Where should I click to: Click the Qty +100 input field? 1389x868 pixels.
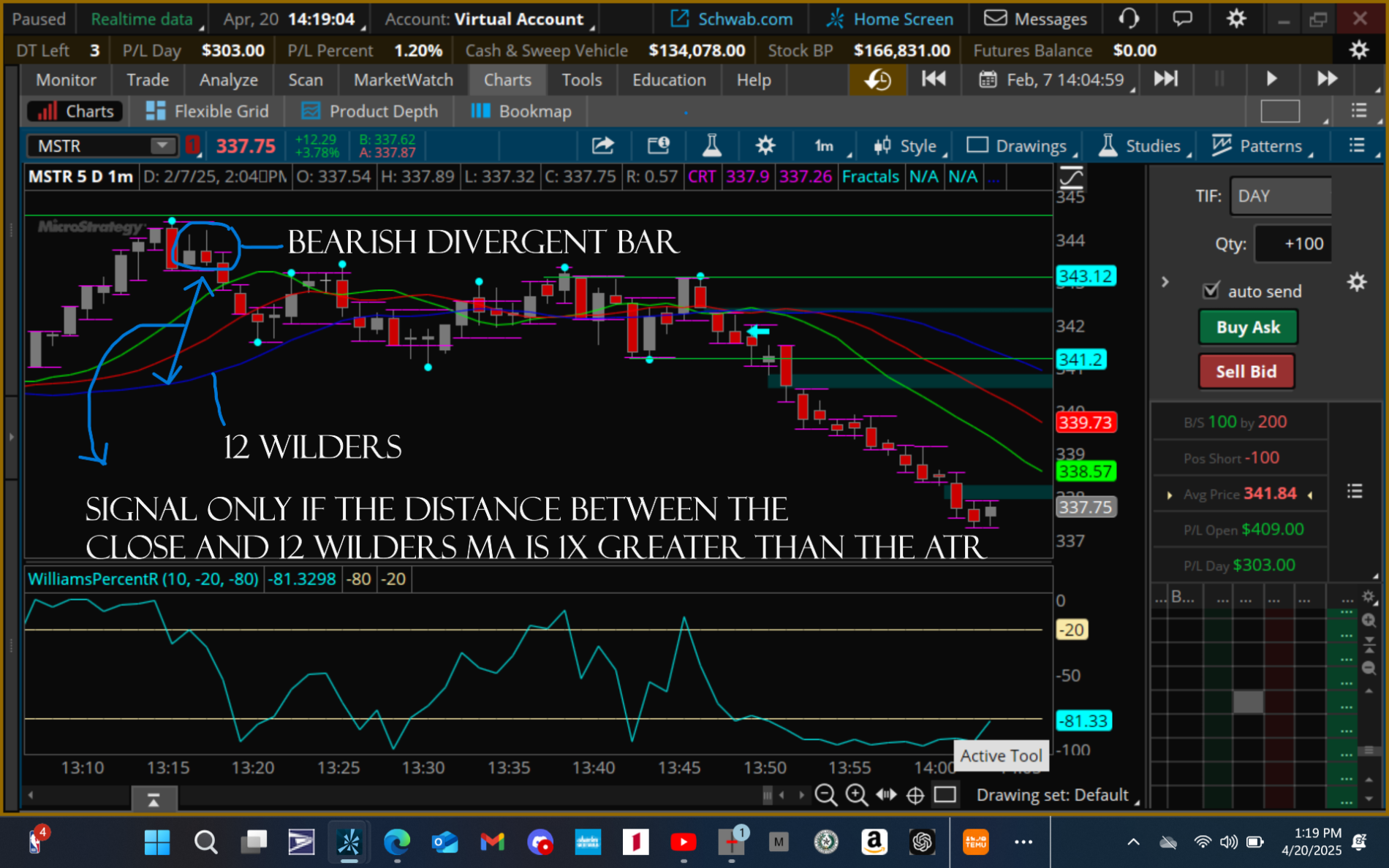[1293, 243]
